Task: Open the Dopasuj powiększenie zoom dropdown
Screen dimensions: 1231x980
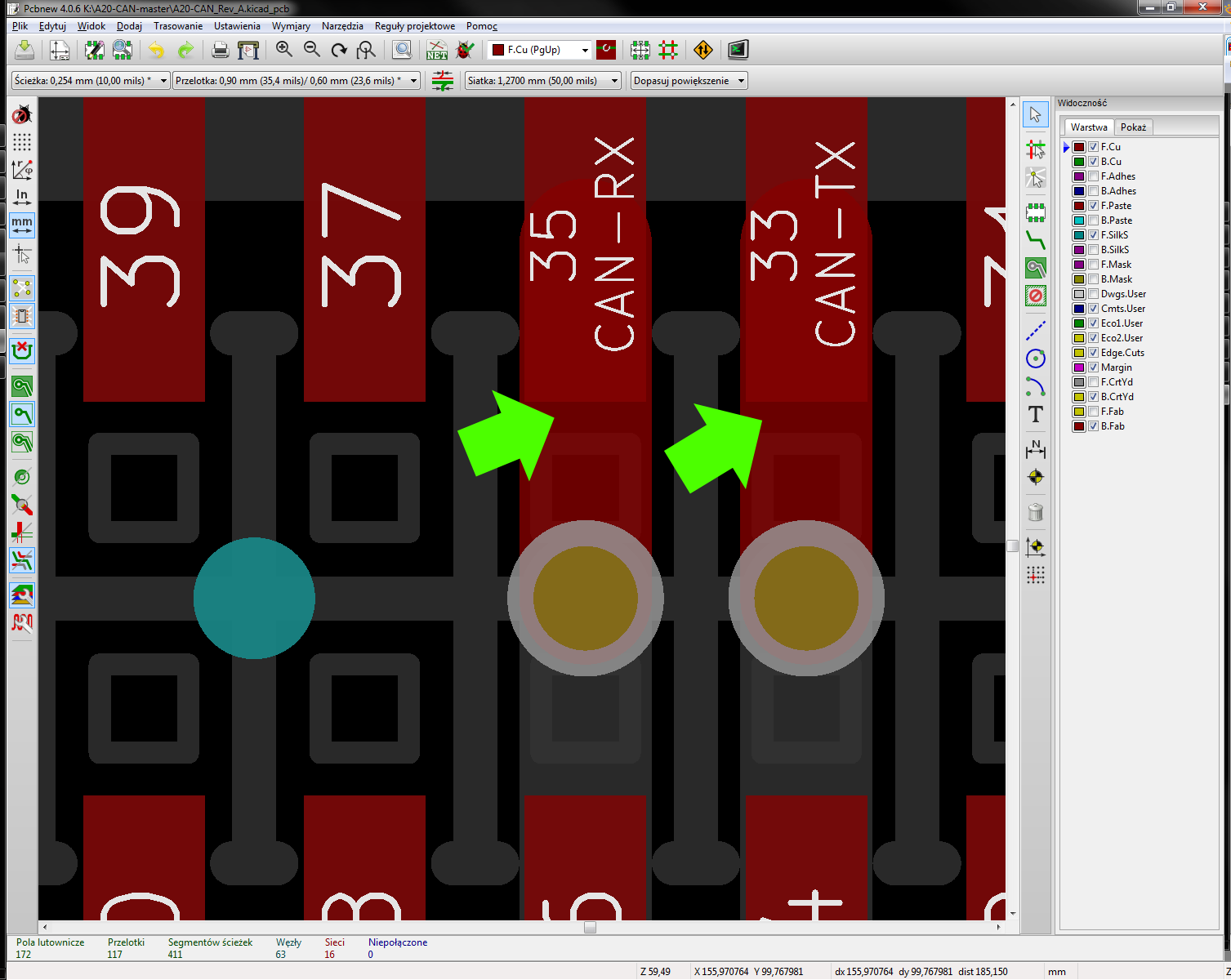Action: [689, 81]
